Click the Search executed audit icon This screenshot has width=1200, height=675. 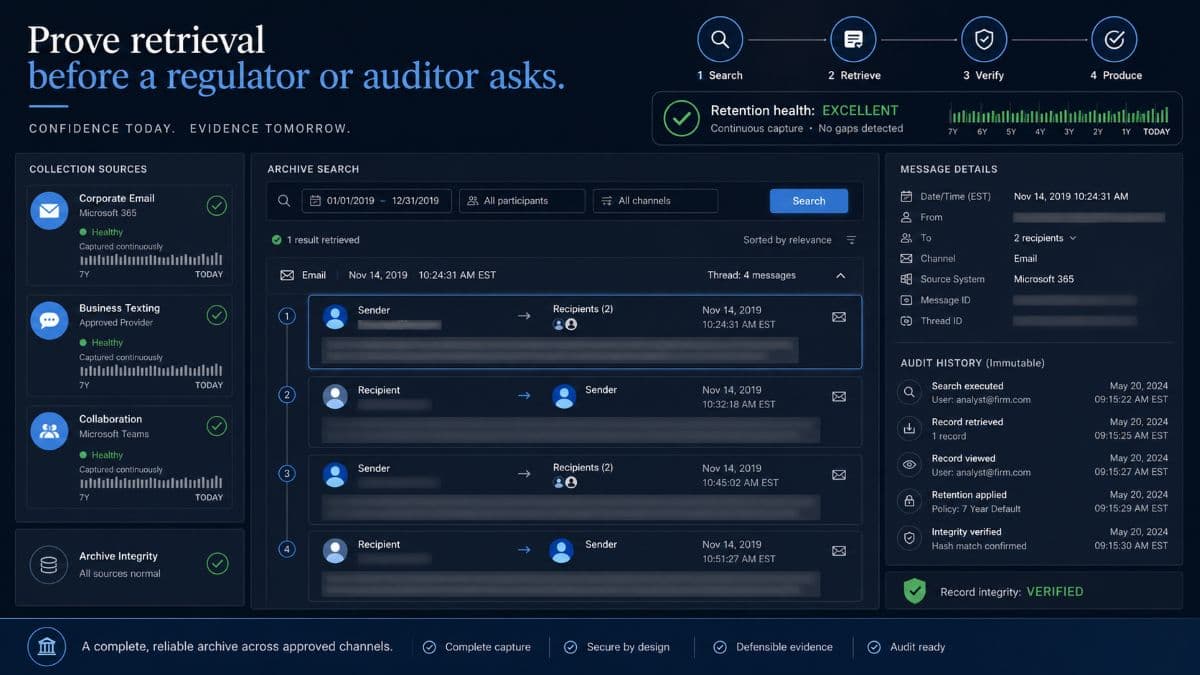(x=909, y=393)
